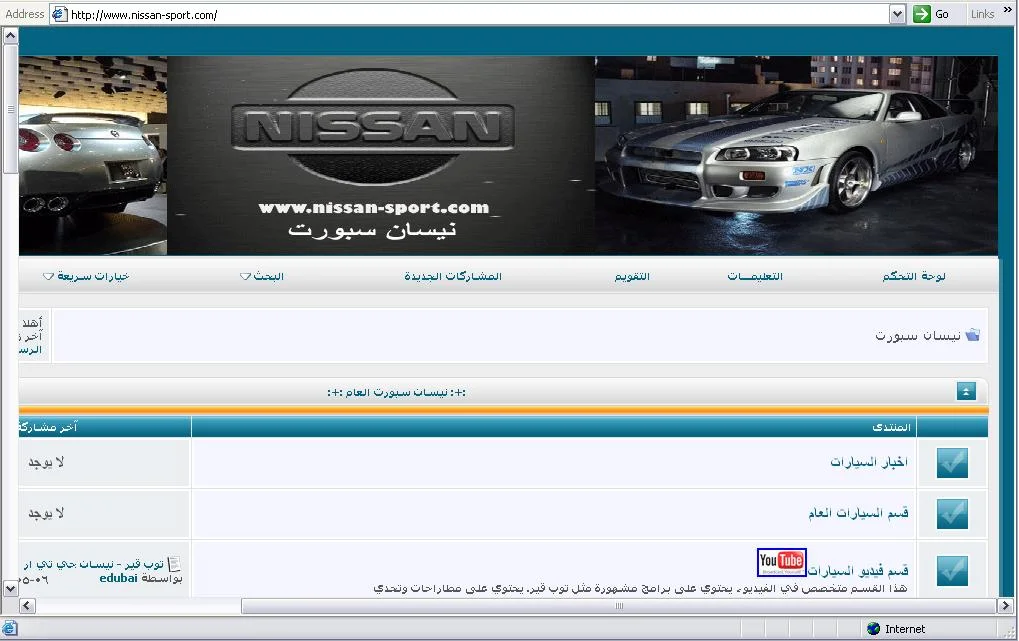Click the rear GT-R car banner photo
Image resolution: width=1019 pixels, height=641 pixels.
[x=93, y=155]
